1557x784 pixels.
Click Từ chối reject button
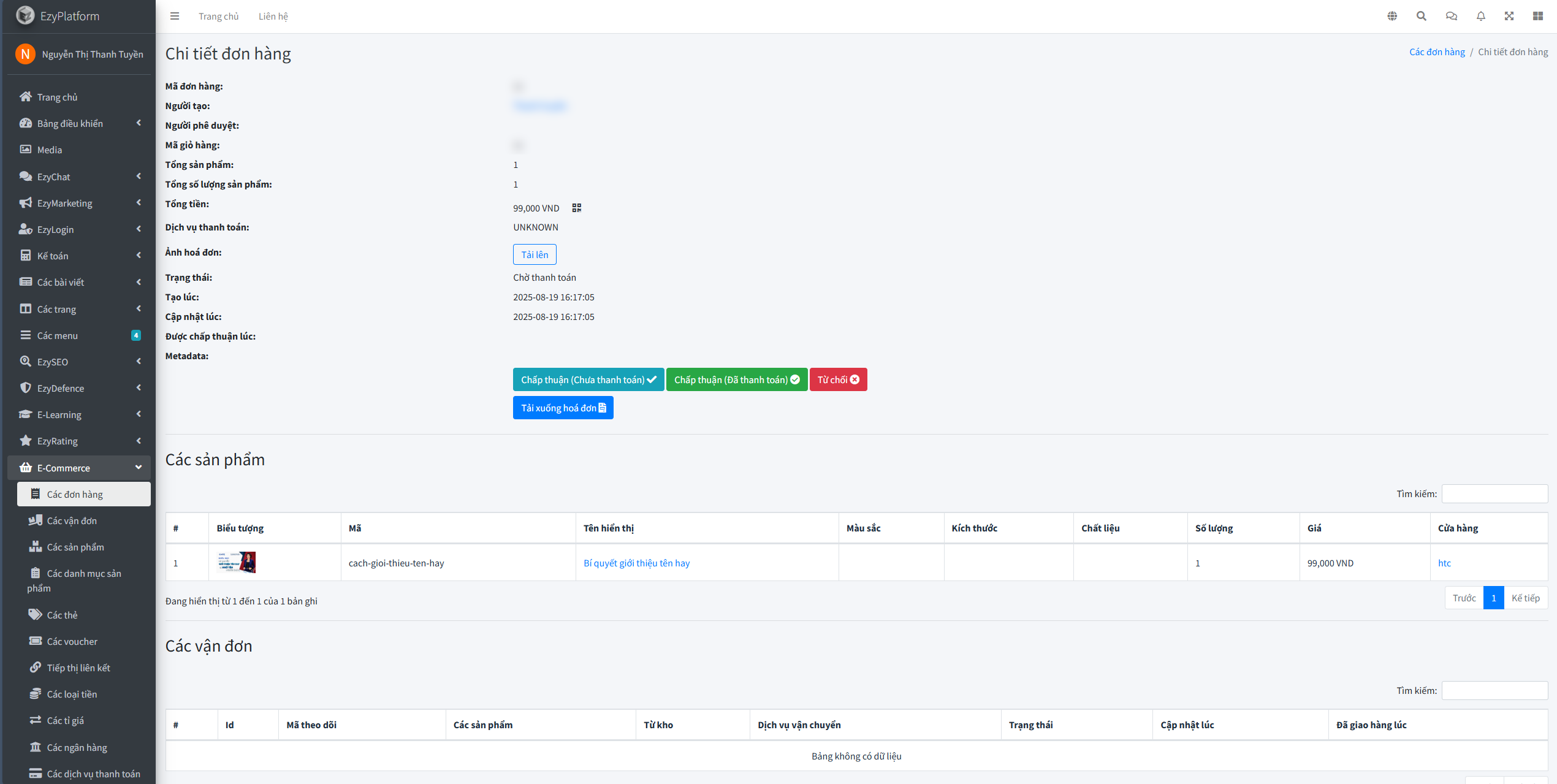coord(838,379)
